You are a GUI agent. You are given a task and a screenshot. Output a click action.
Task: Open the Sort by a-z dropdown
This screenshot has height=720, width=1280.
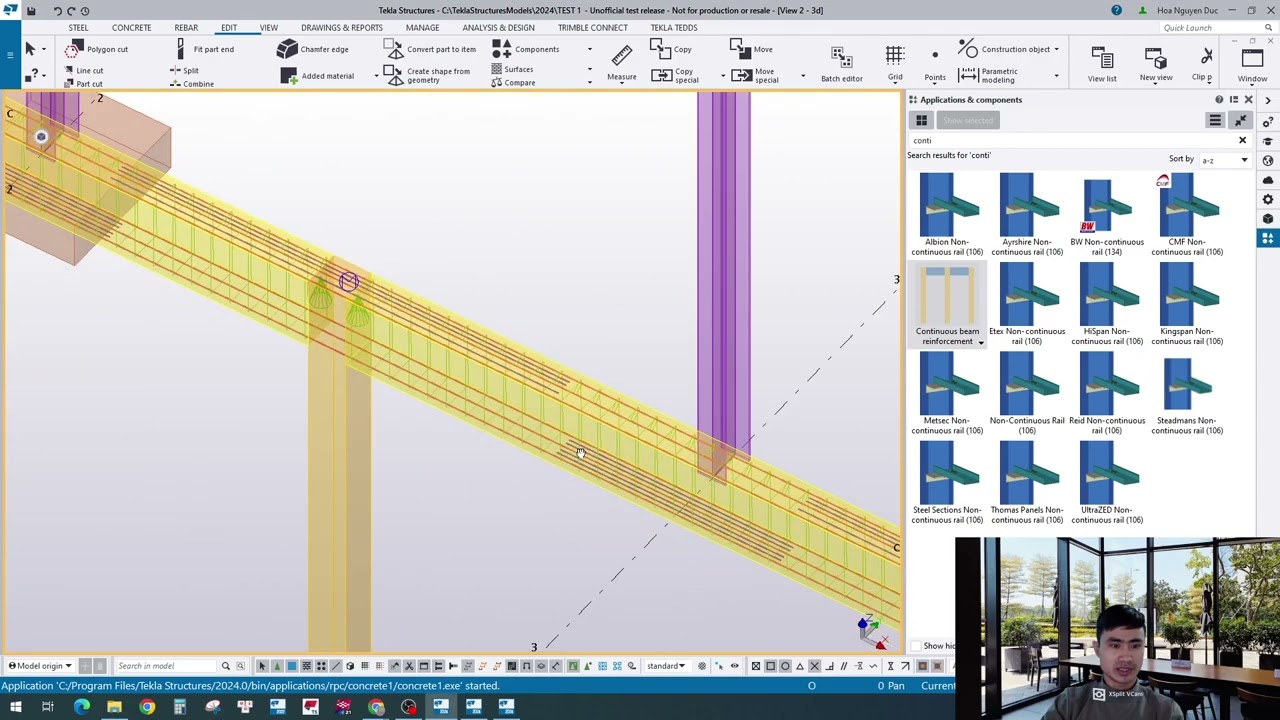[1225, 160]
